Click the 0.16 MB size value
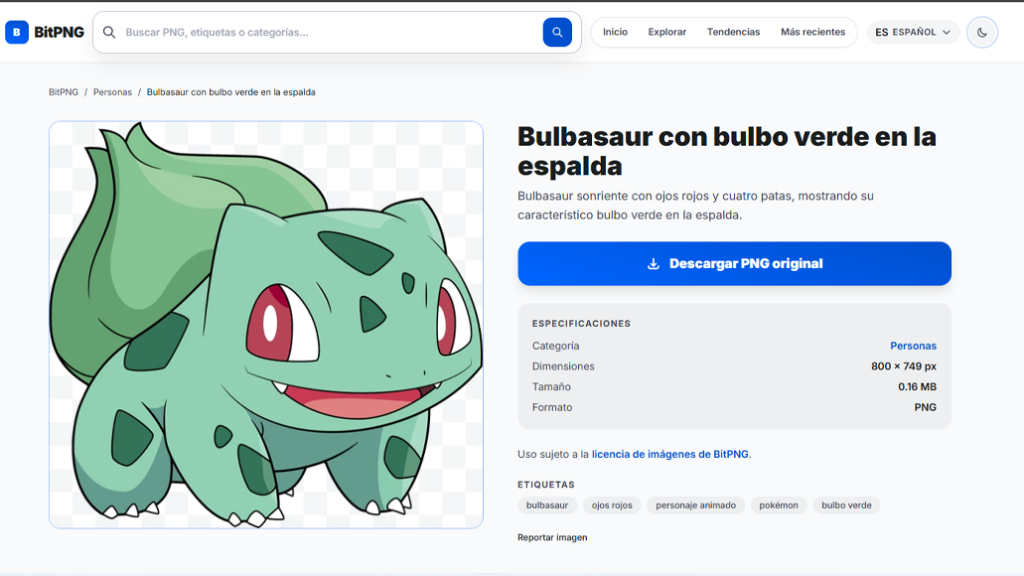Viewport: 1024px width, 576px height. [x=917, y=387]
